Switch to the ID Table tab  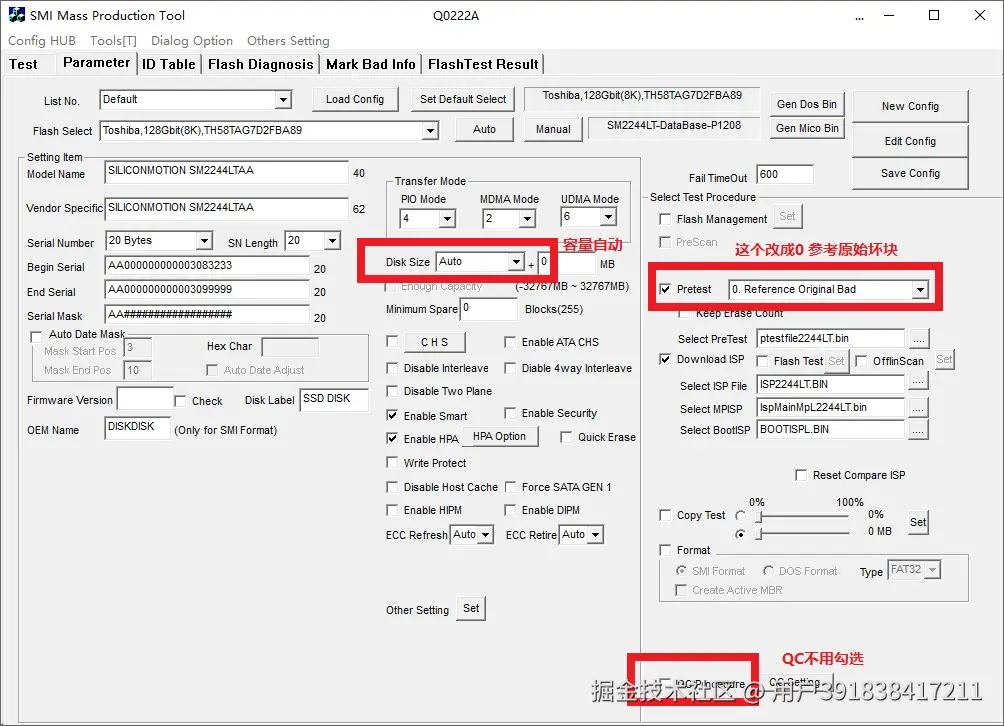[x=168, y=64]
